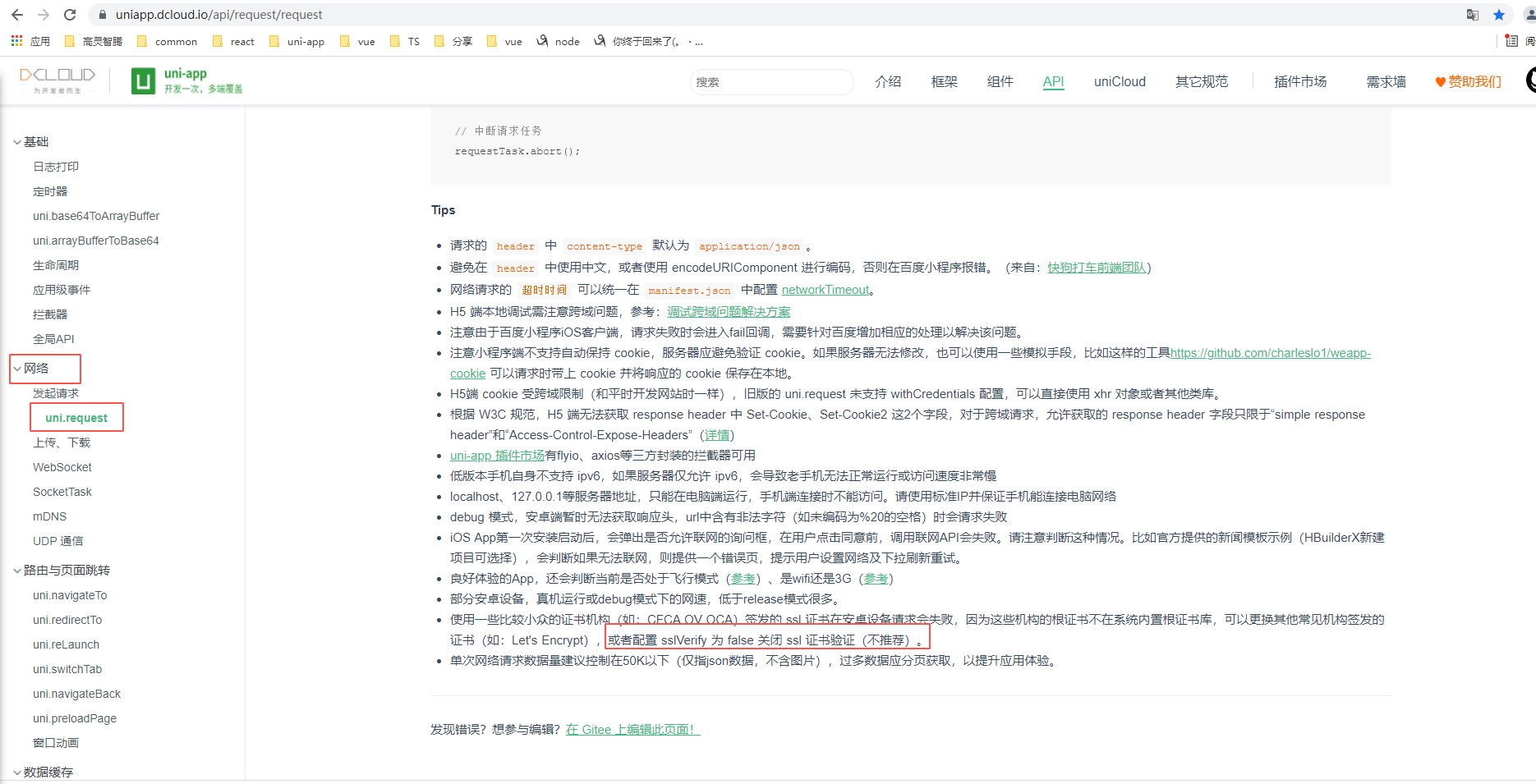This screenshot has width=1536, height=784.
Task: Click the bookmark star icon
Action: (x=1499, y=15)
